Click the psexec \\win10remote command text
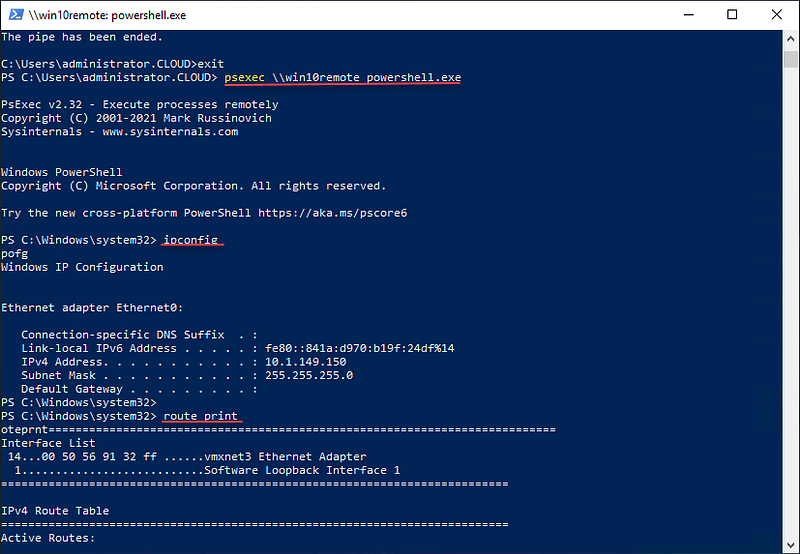Viewport: 800px width, 554px height. point(343,78)
